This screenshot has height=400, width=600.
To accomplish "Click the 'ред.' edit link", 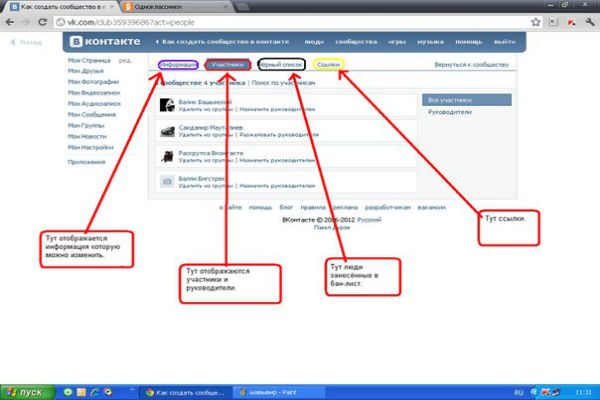I will 125,60.
